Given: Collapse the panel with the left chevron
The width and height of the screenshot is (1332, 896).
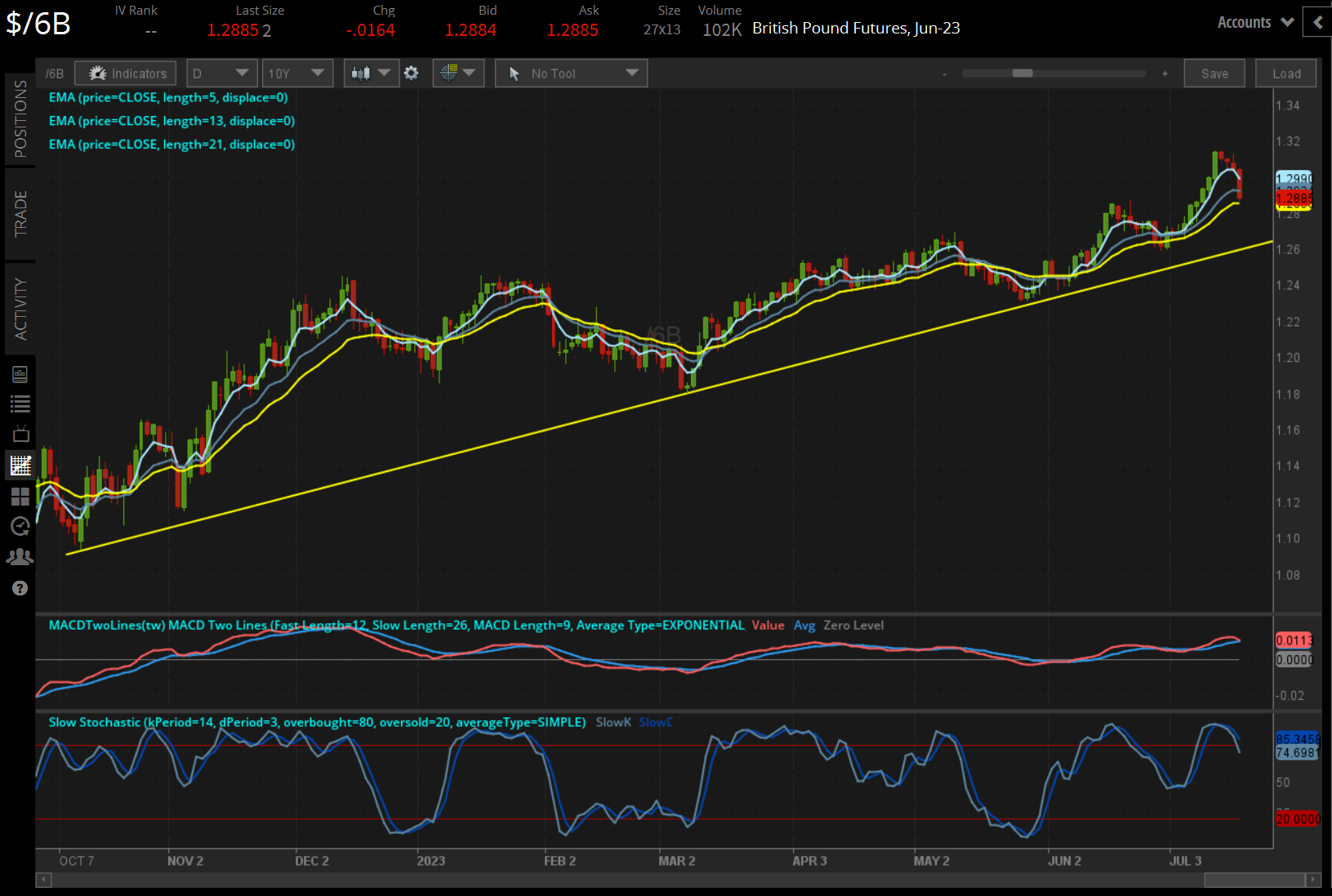Looking at the screenshot, I should (1317, 23).
